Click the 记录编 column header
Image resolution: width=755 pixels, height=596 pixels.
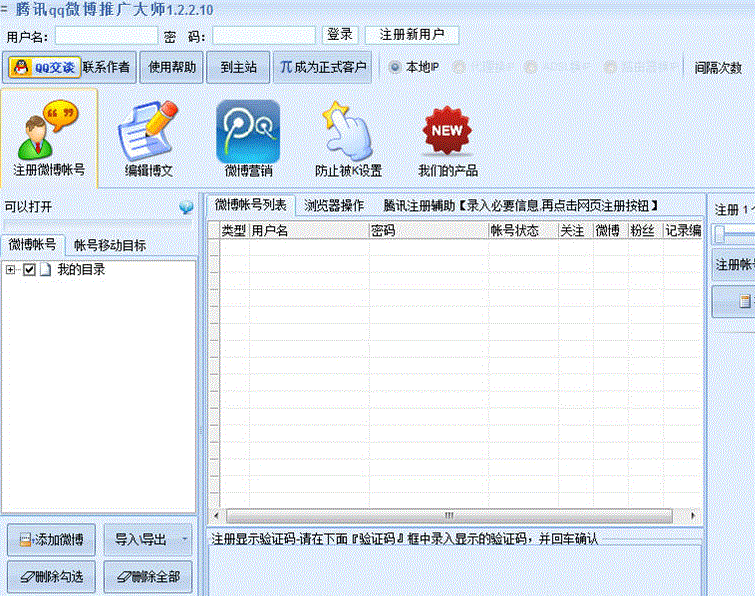point(682,231)
